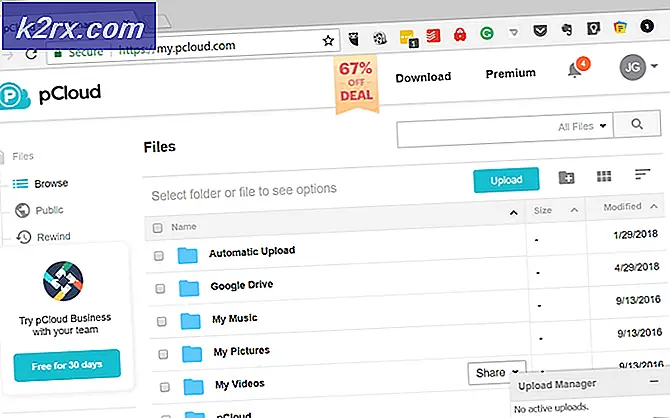Click the search magnifier button
Viewport: 670px width, 418px height.
[x=637, y=124]
